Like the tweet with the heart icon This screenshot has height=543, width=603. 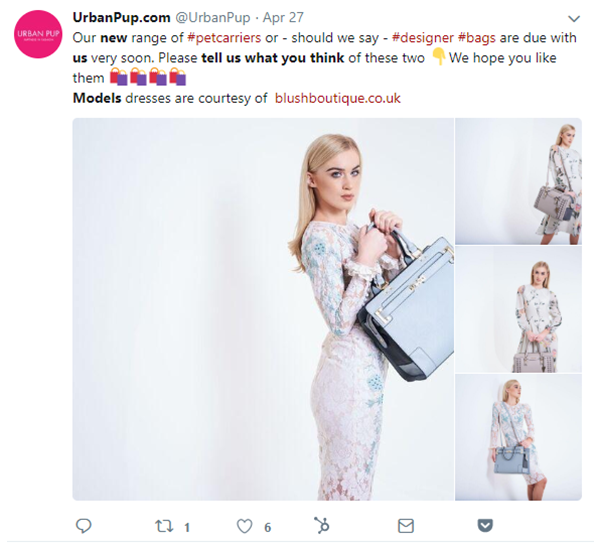coord(244,525)
